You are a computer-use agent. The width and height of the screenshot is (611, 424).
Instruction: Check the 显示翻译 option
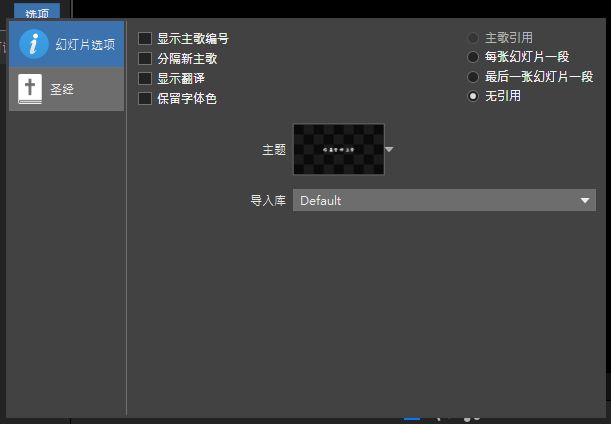point(146,78)
